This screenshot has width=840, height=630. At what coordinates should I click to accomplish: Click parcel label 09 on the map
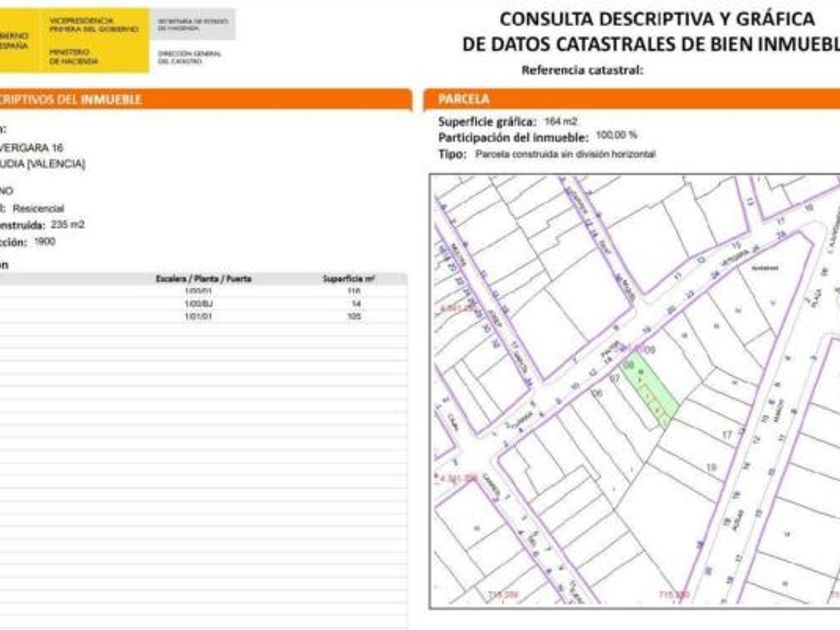[650, 350]
